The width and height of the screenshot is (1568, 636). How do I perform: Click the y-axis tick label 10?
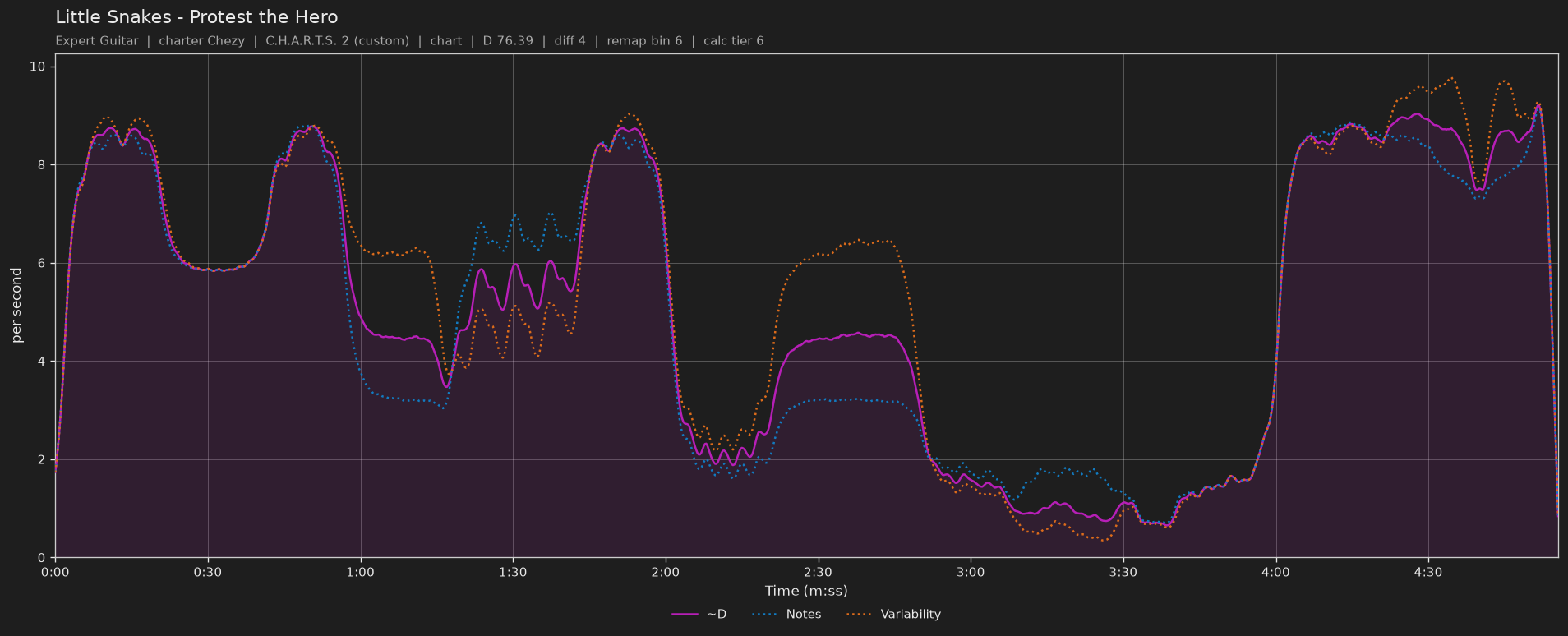(x=38, y=67)
